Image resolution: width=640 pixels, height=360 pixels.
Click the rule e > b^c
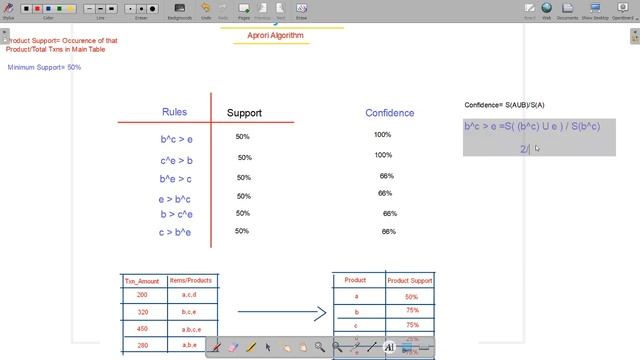[174, 199]
